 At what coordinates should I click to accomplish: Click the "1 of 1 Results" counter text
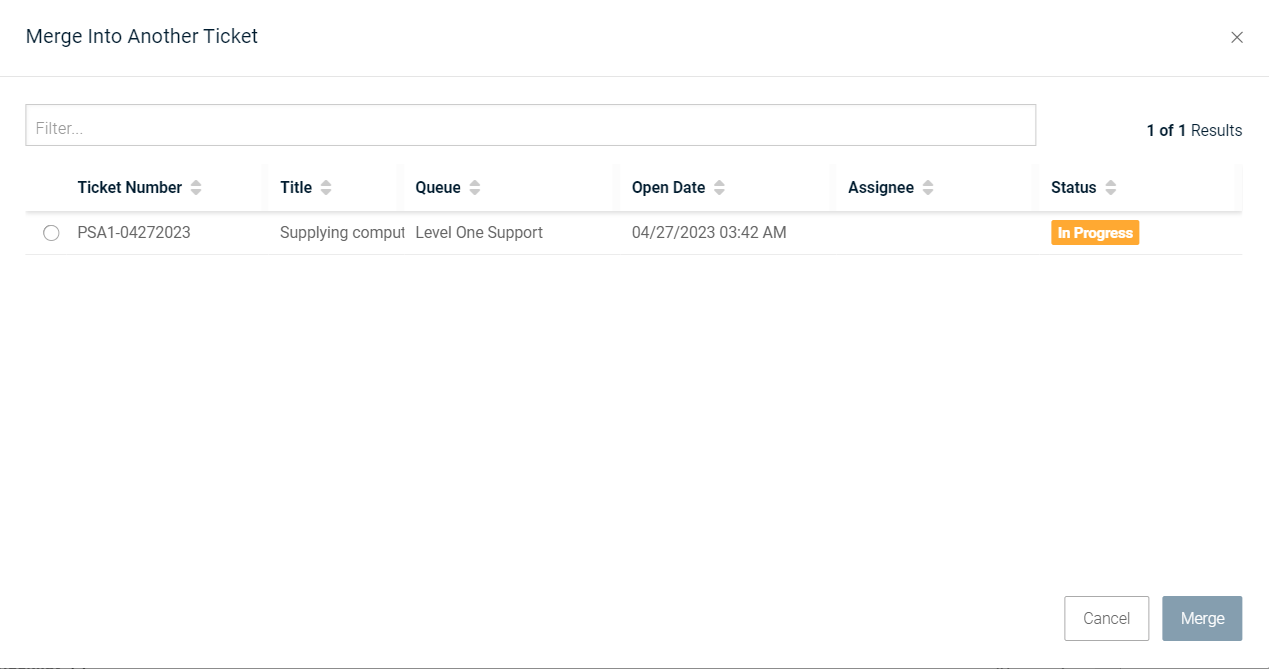(x=1194, y=131)
